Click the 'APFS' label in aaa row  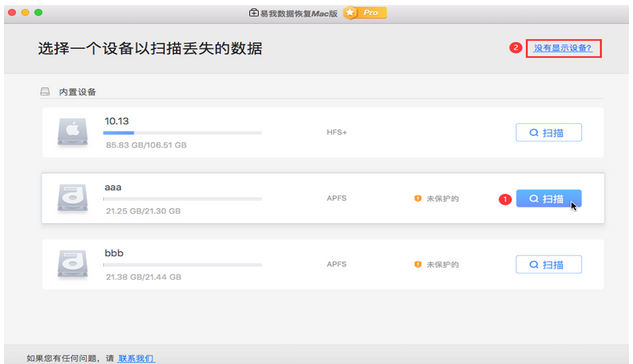(337, 198)
